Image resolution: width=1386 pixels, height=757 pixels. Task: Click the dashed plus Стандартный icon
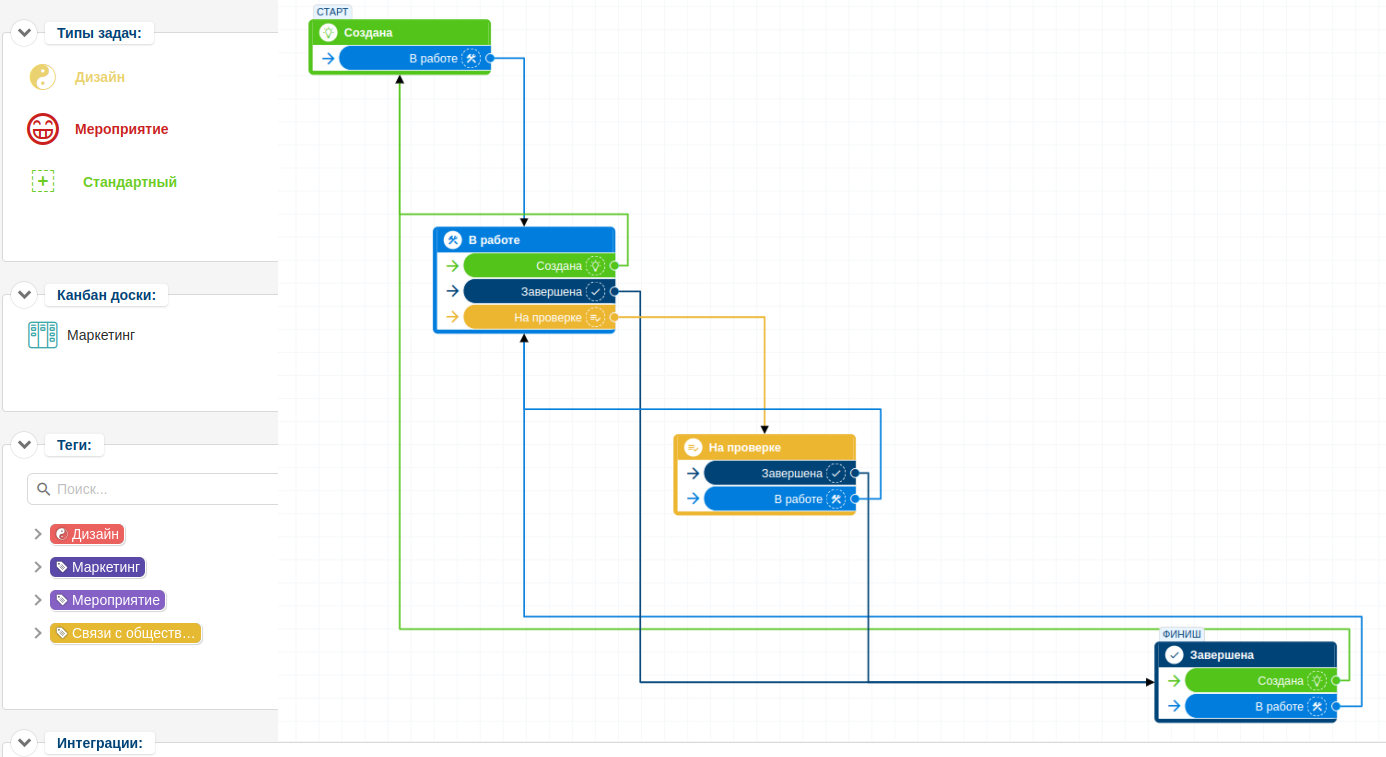pos(43,181)
